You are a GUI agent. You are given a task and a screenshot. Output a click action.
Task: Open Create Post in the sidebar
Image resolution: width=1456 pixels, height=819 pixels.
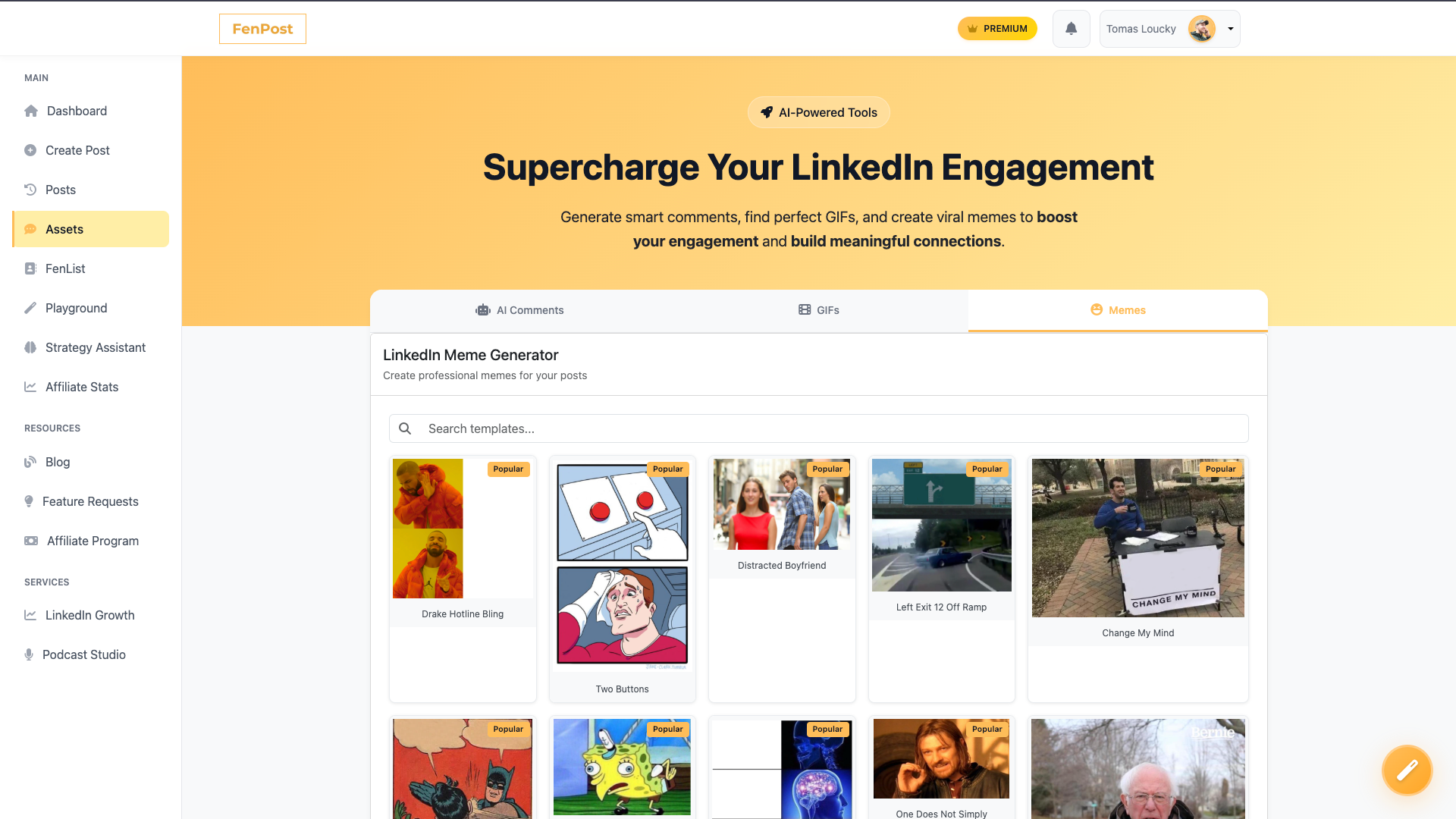(x=91, y=150)
